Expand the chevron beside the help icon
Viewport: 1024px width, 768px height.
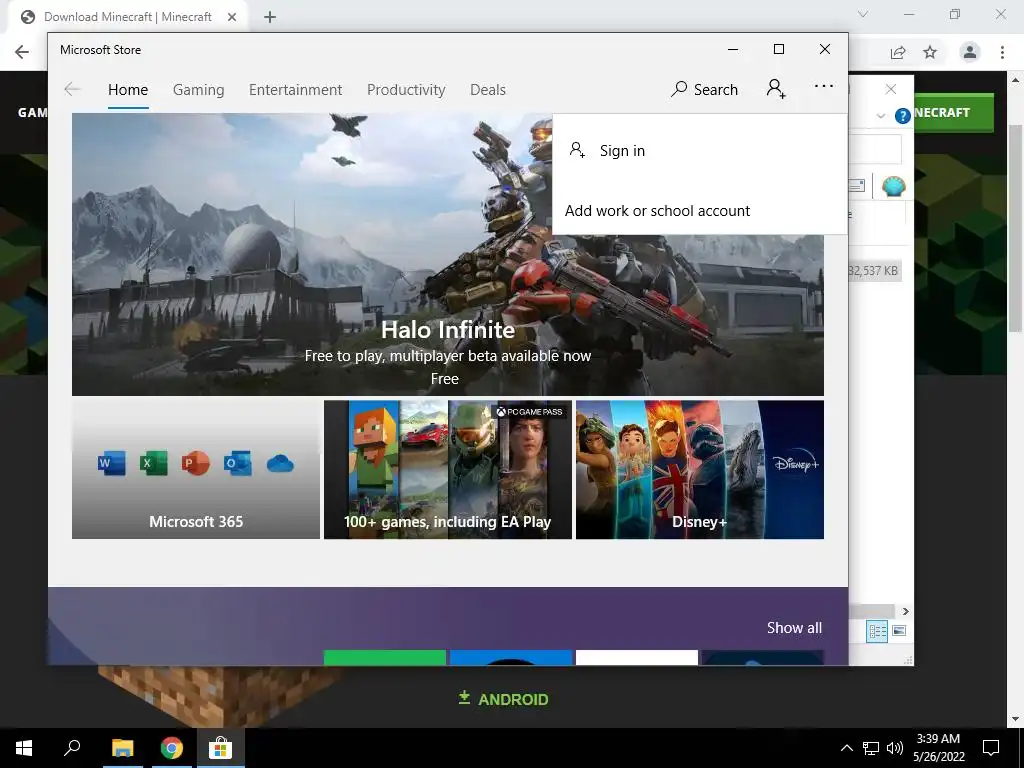(880, 116)
